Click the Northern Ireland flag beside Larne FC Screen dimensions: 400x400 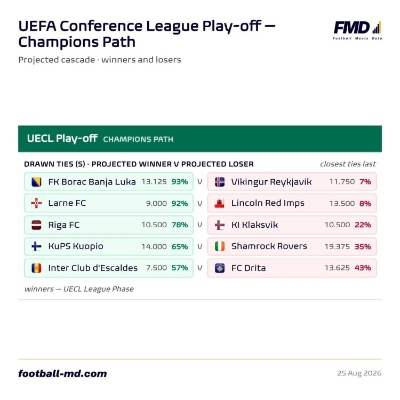click(36, 203)
